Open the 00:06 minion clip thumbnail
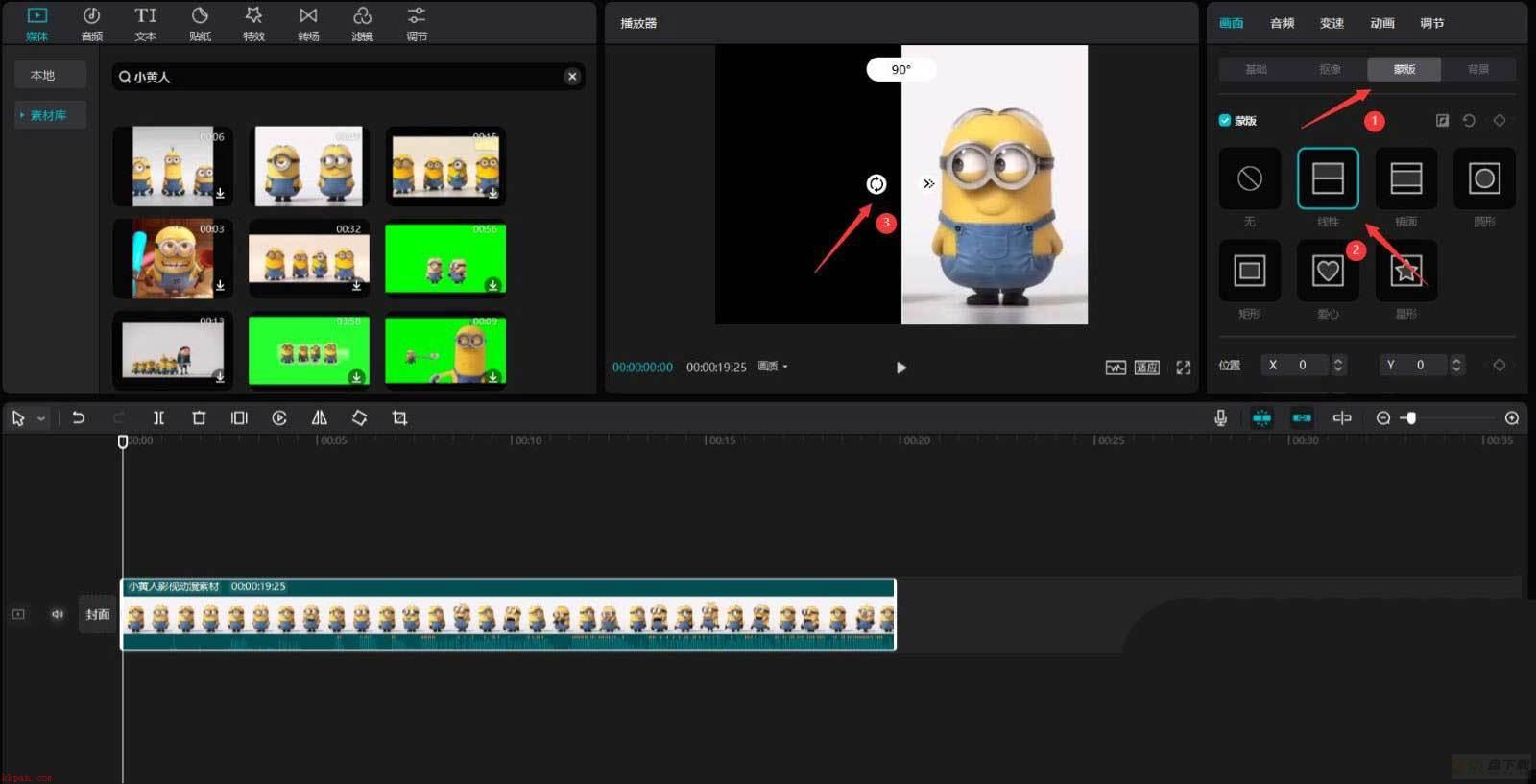Image resolution: width=1536 pixels, height=784 pixels. point(173,166)
